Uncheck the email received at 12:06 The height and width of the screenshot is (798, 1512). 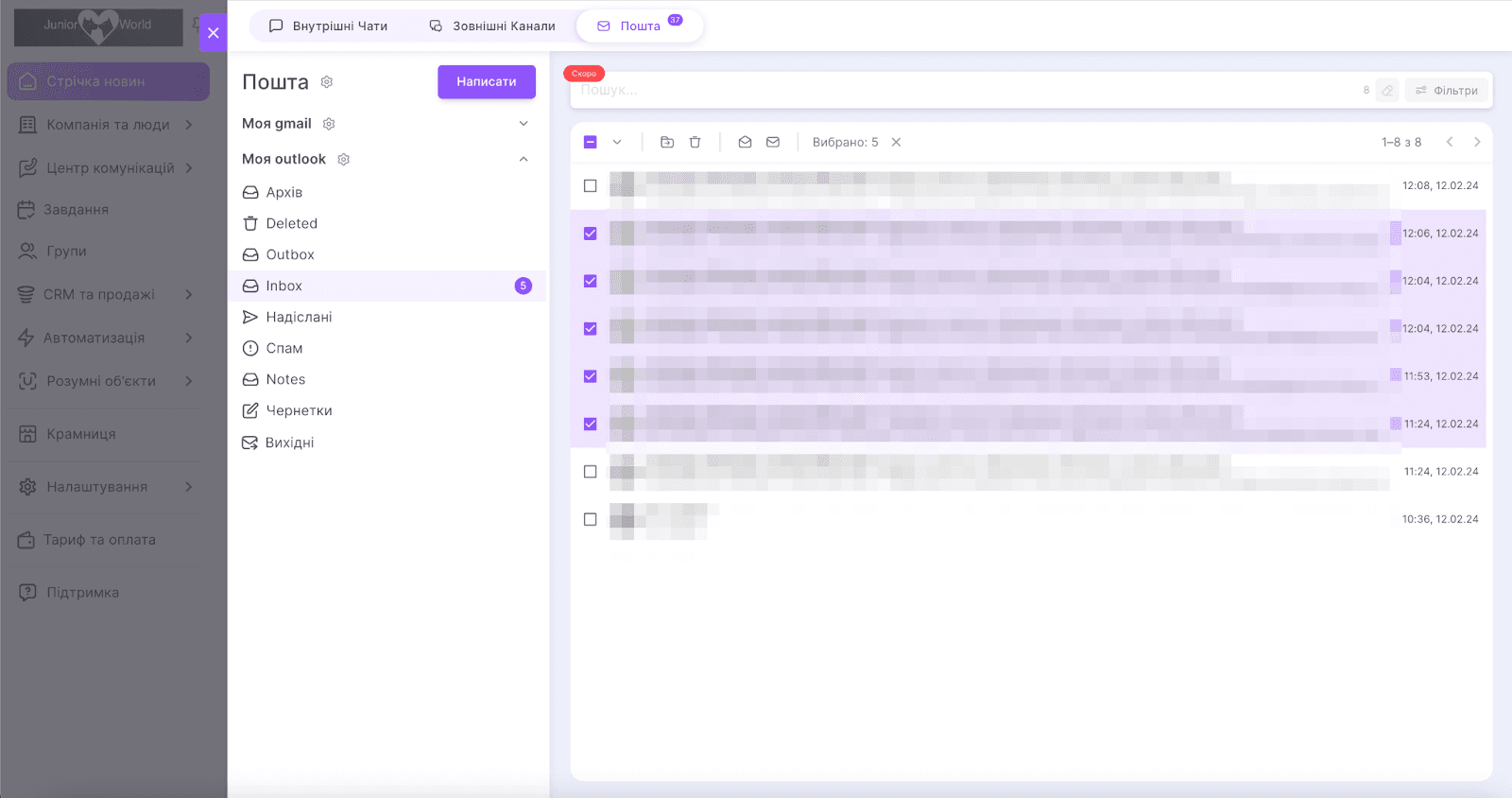pos(591,234)
